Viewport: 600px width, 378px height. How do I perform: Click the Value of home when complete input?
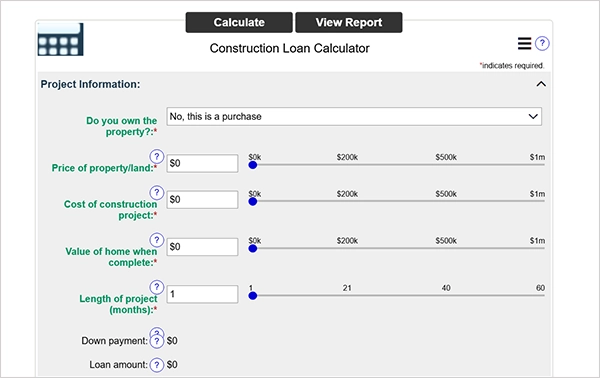coord(202,247)
